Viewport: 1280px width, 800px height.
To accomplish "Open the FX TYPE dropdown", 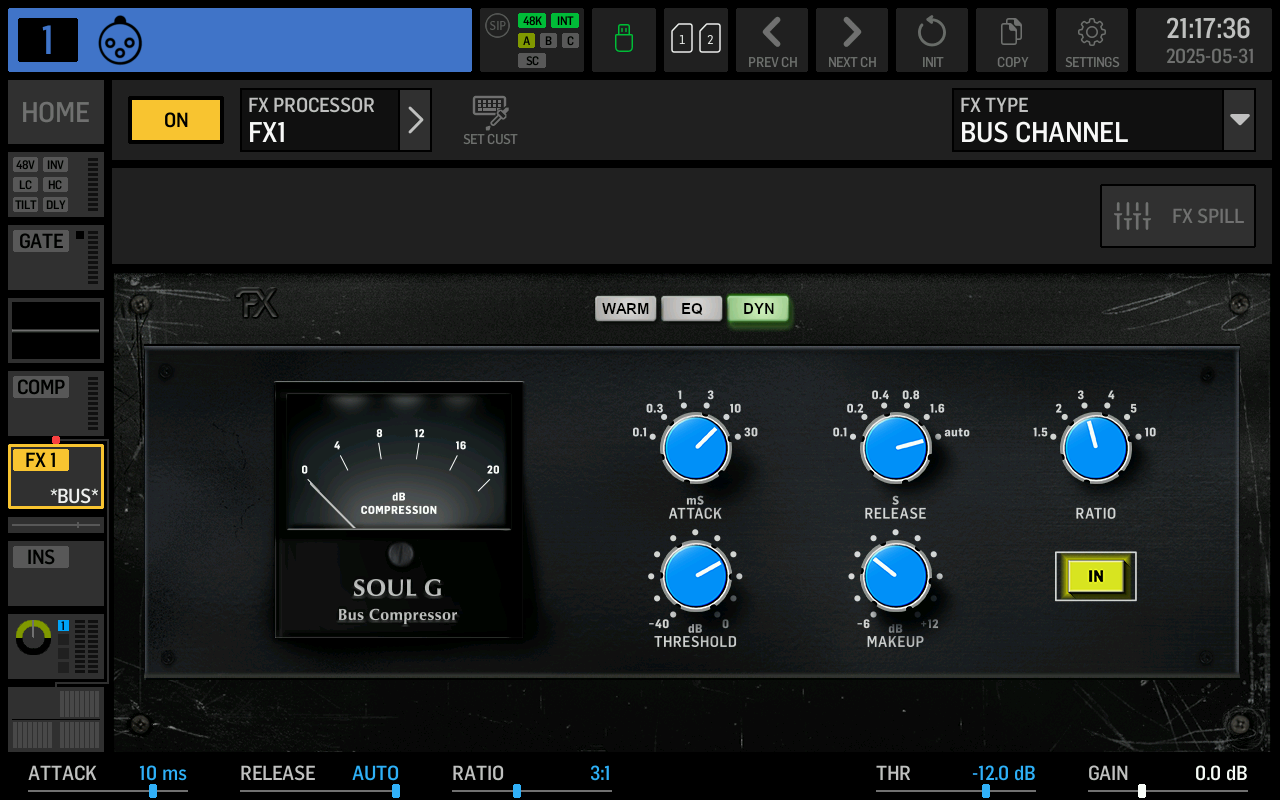I will (1237, 119).
